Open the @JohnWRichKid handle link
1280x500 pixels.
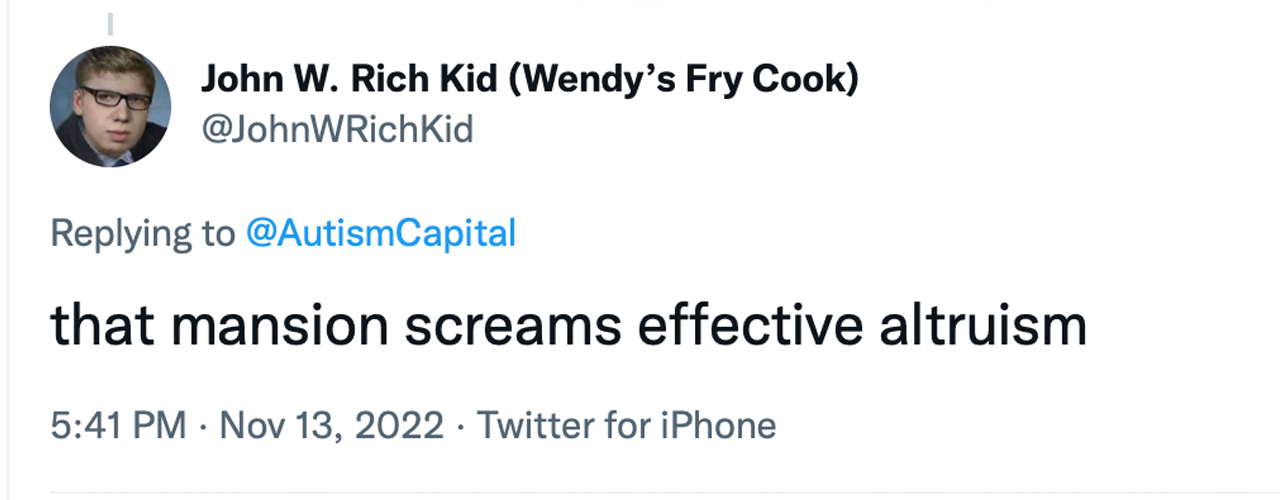[337, 129]
